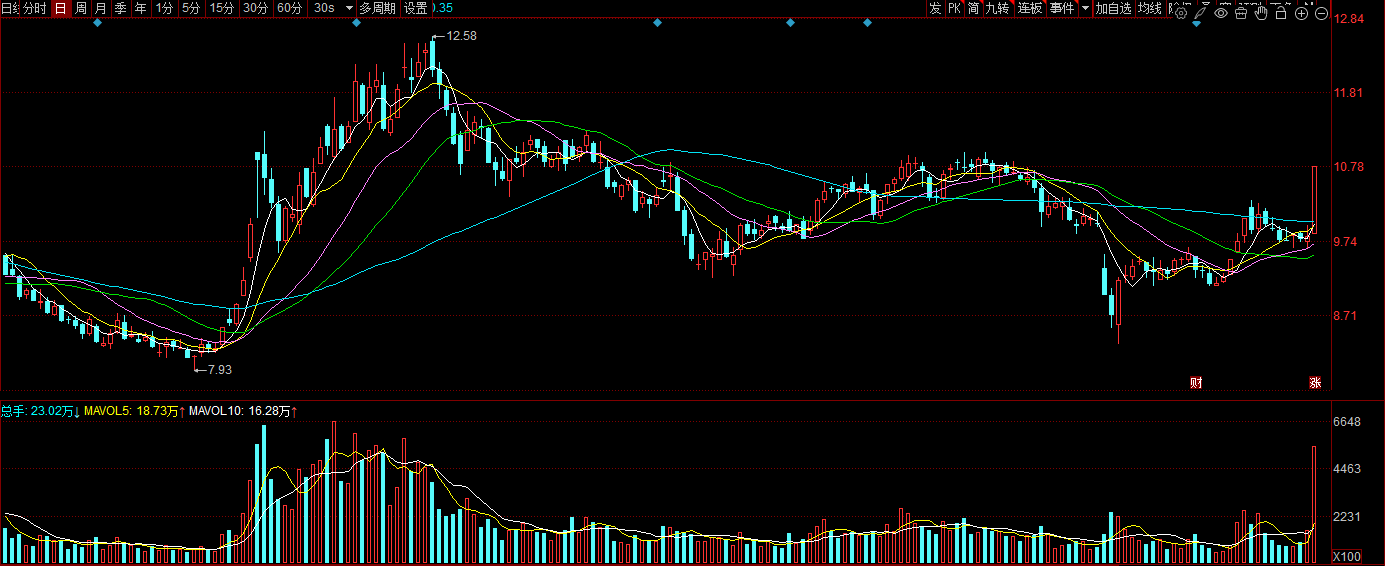Select the 月 monthly period
The image size is (1385, 566).
(x=101, y=8)
